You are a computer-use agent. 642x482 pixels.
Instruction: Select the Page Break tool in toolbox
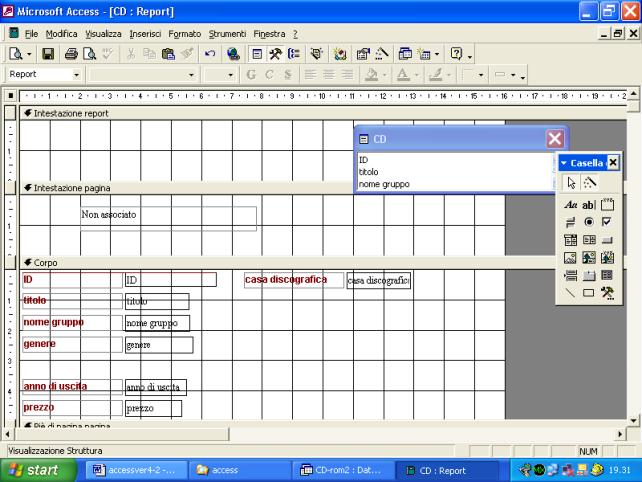(x=570, y=275)
